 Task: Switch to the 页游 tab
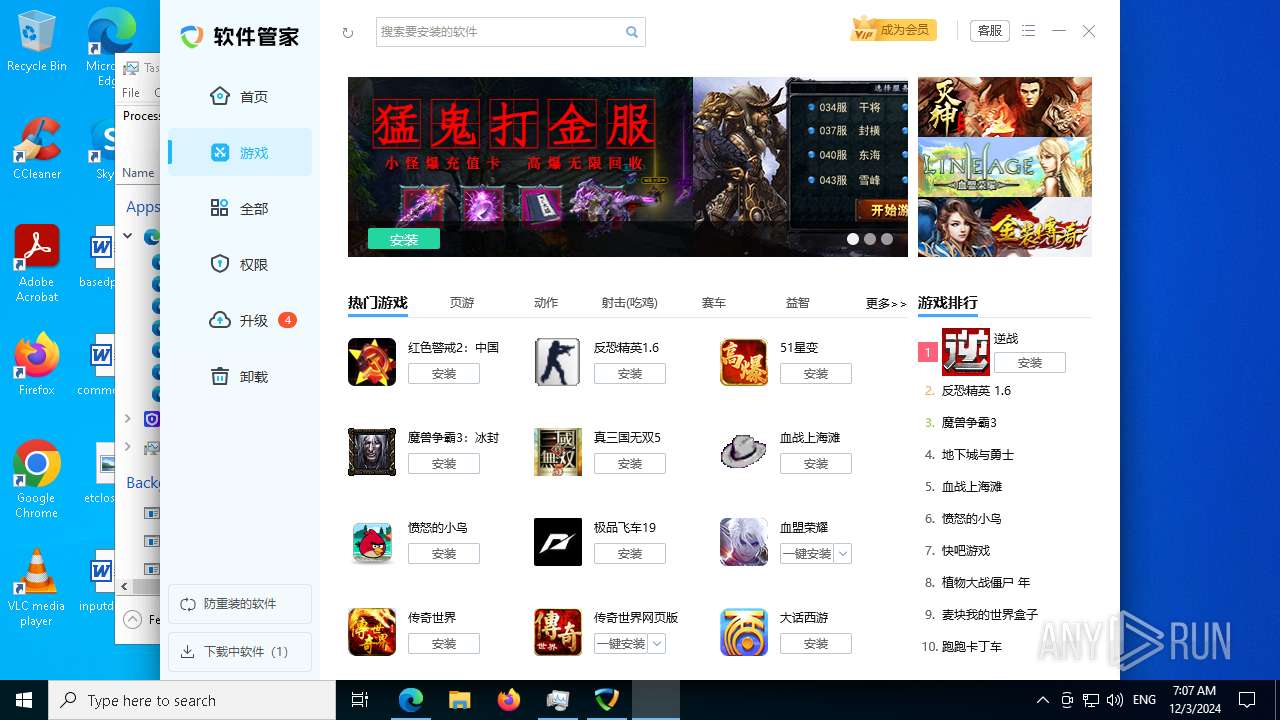(x=462, y=303)
